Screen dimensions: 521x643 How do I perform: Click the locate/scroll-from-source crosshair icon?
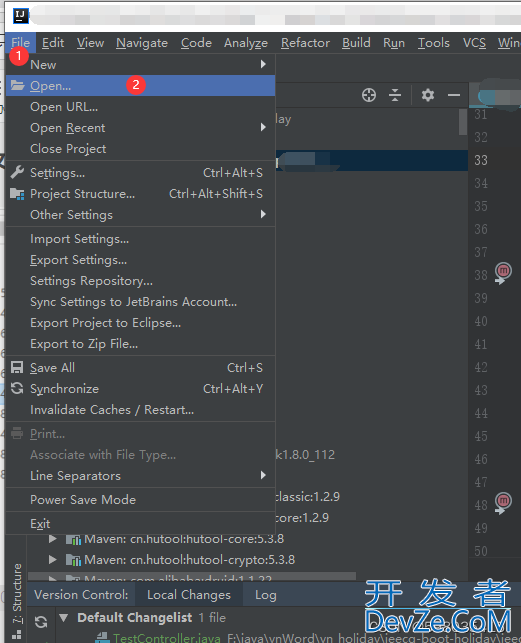[369, 95]
